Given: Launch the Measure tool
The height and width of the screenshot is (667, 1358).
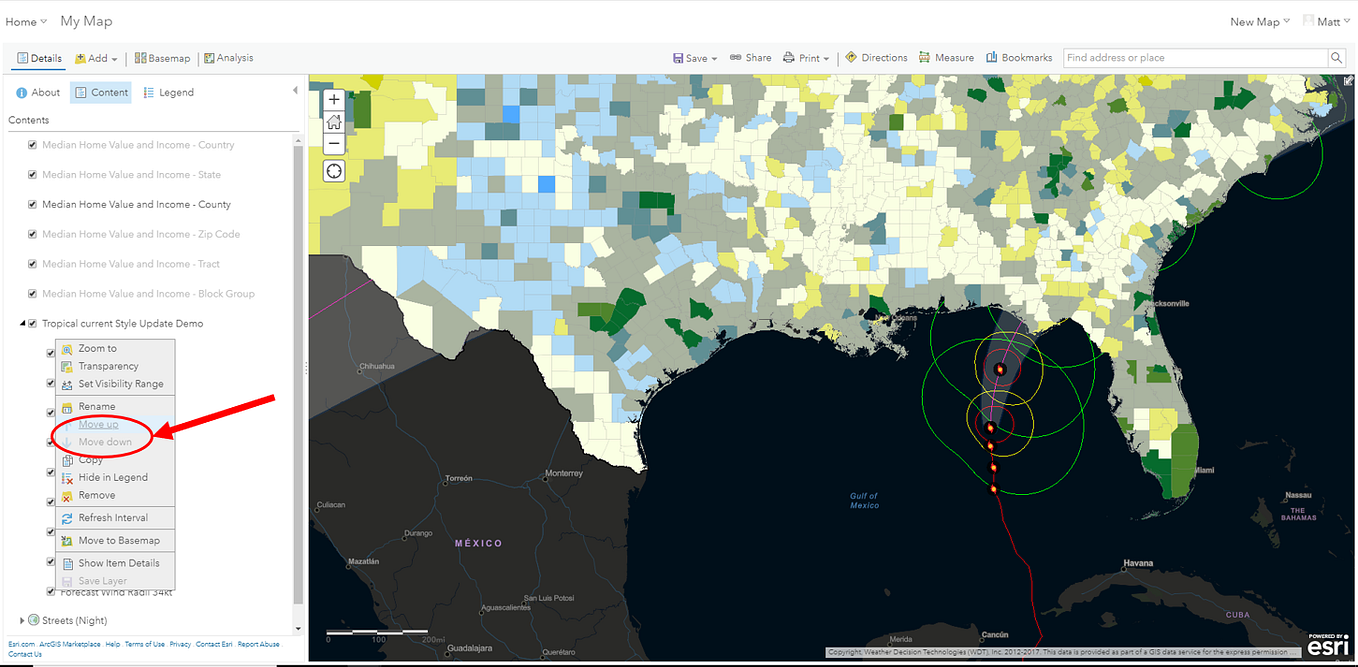Looking at the screenshot, I should [946, 57].
